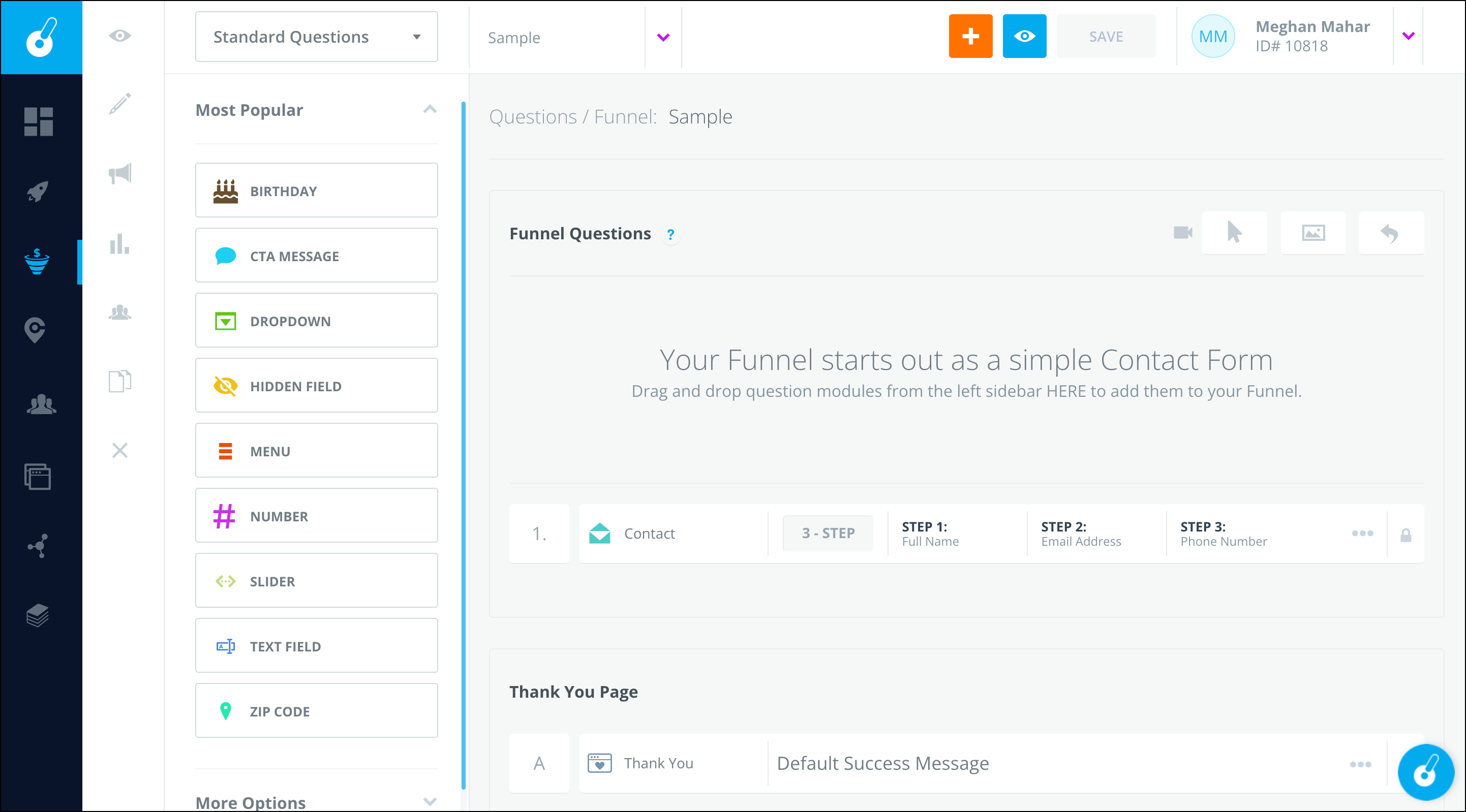Select the TEXT FIELD question module
The height and width of the screenshot is (812, 1466).
tap(316, 646)
